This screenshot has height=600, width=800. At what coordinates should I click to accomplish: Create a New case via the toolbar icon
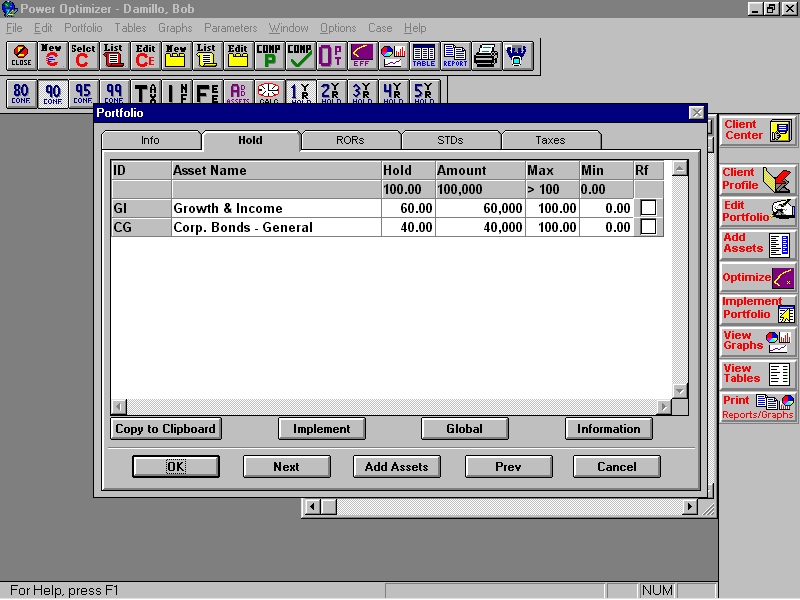51,57
